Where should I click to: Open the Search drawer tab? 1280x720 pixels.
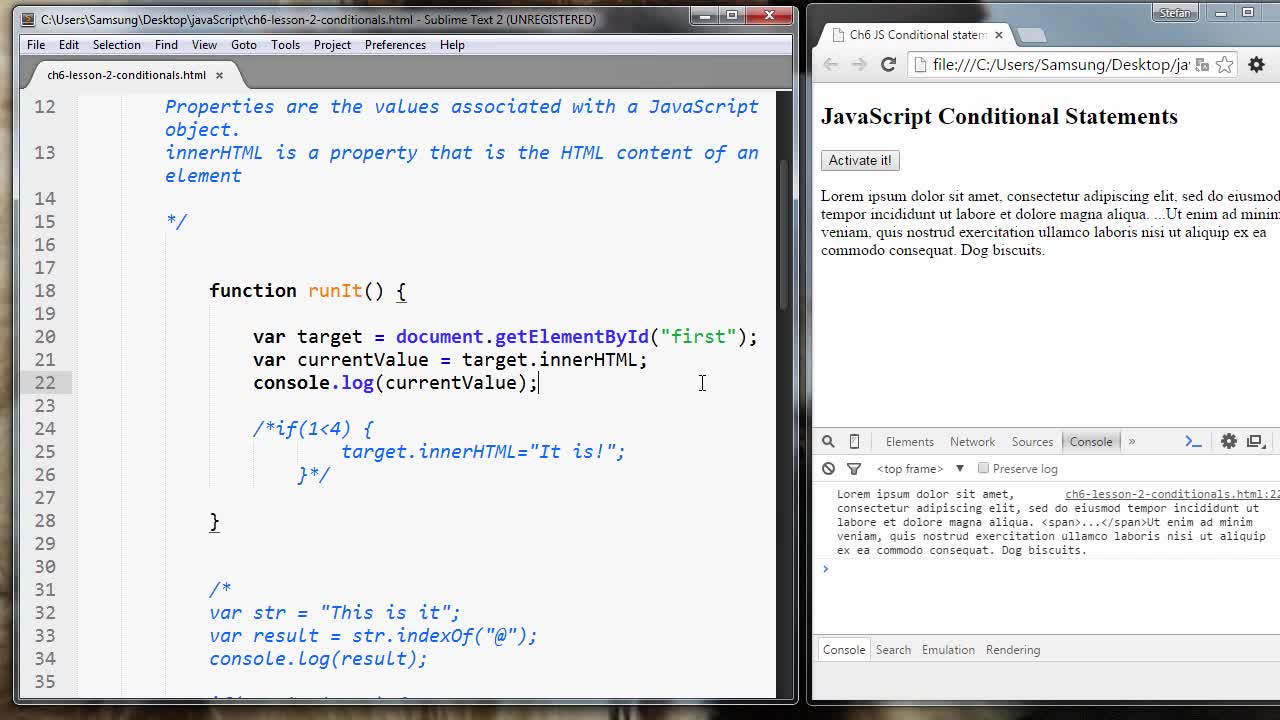coord(893,649)
